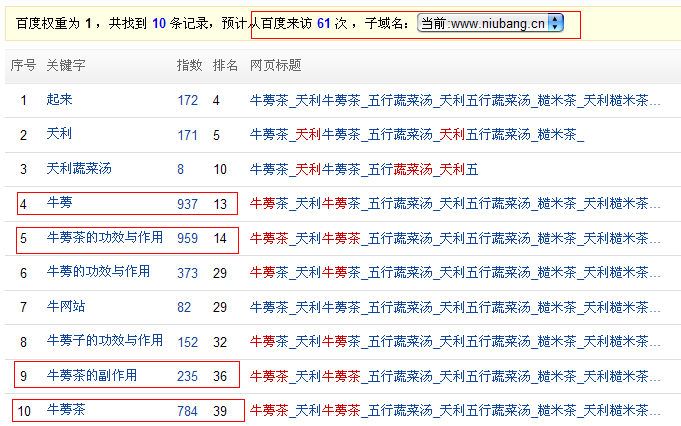Click index number 373 in row 6
This screenshot has width=681, height=426.
(x=187, y=273)
